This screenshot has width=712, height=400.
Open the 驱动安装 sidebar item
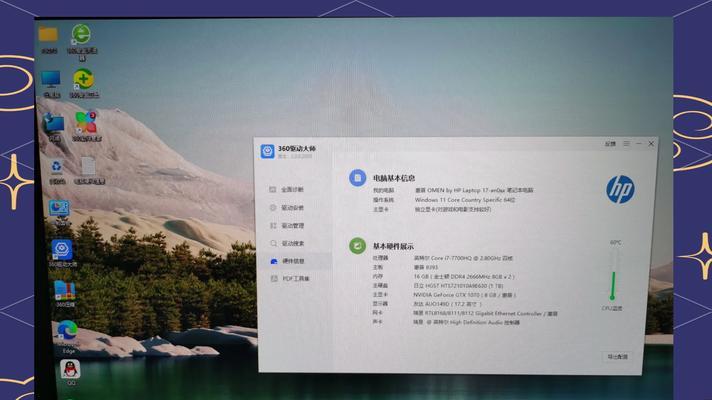(287, 207)
